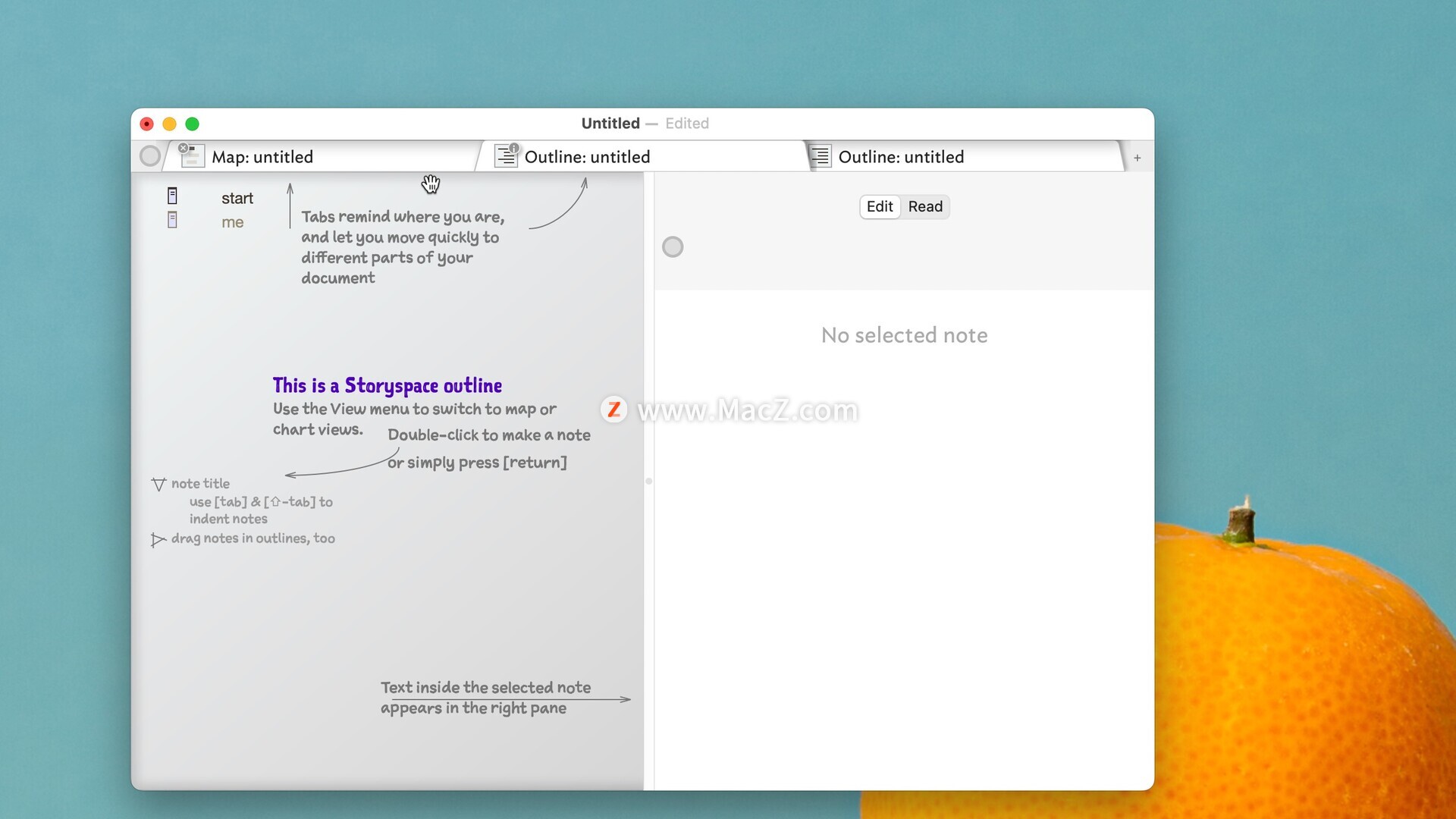Add a new tab with plus button

(1137, 158)
